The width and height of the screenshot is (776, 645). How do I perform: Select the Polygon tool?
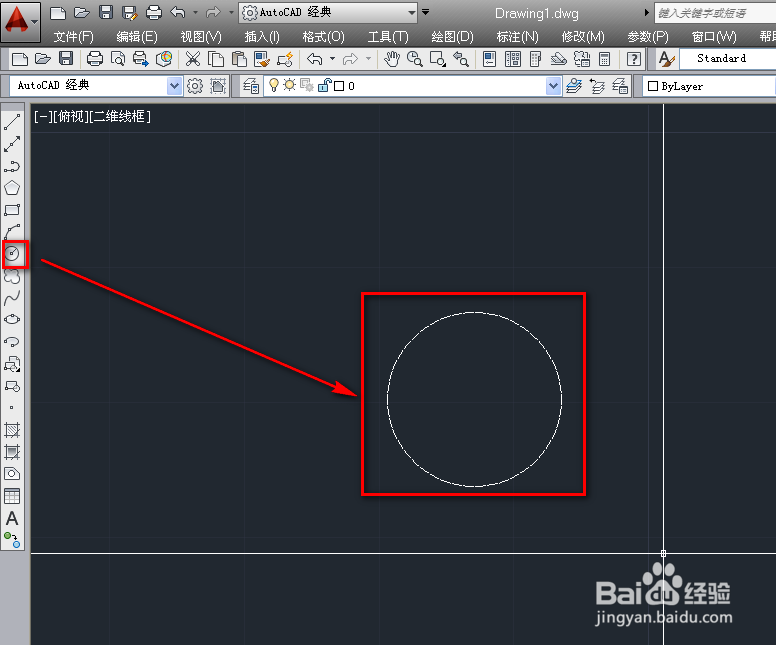point(12,188)
